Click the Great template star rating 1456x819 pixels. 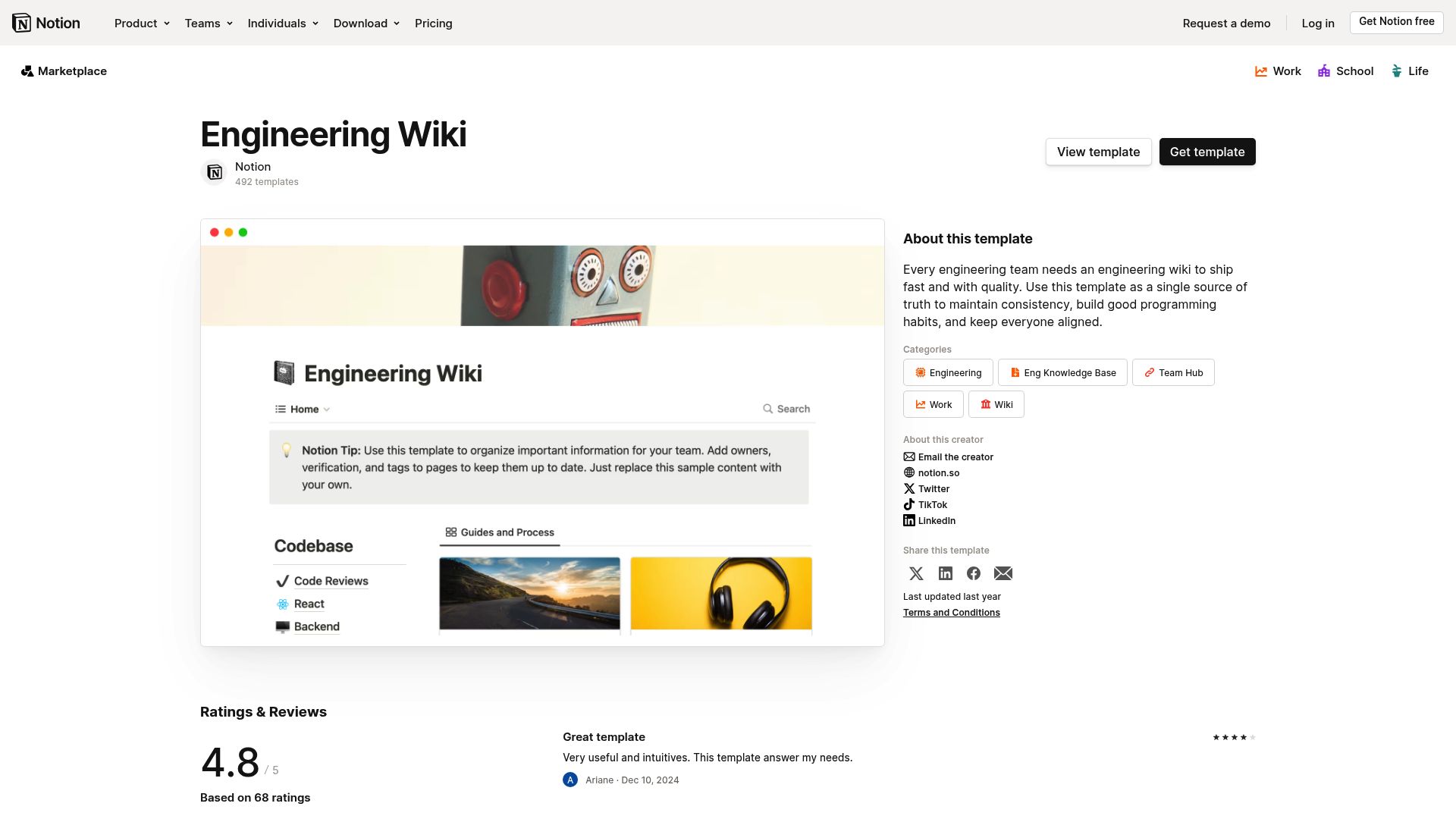(1234, 737)
